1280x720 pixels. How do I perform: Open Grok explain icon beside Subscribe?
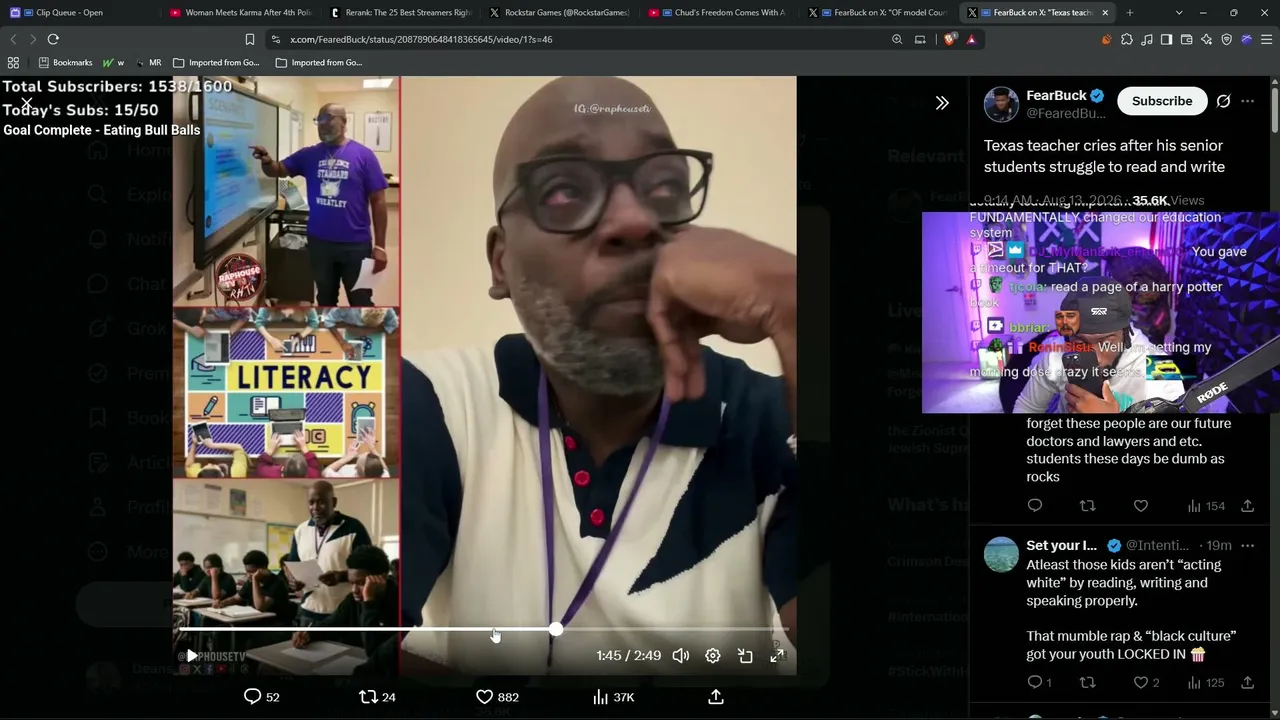1223,101
